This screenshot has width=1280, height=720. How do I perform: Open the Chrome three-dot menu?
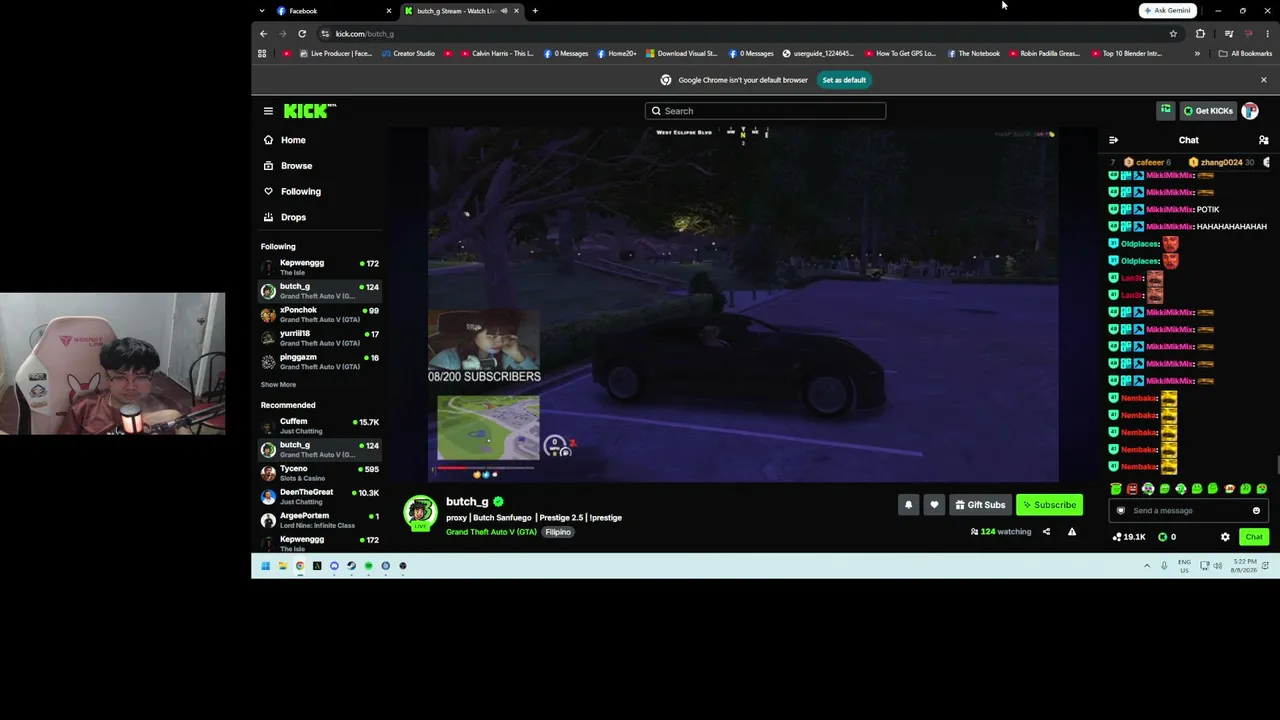[1267, 34]
